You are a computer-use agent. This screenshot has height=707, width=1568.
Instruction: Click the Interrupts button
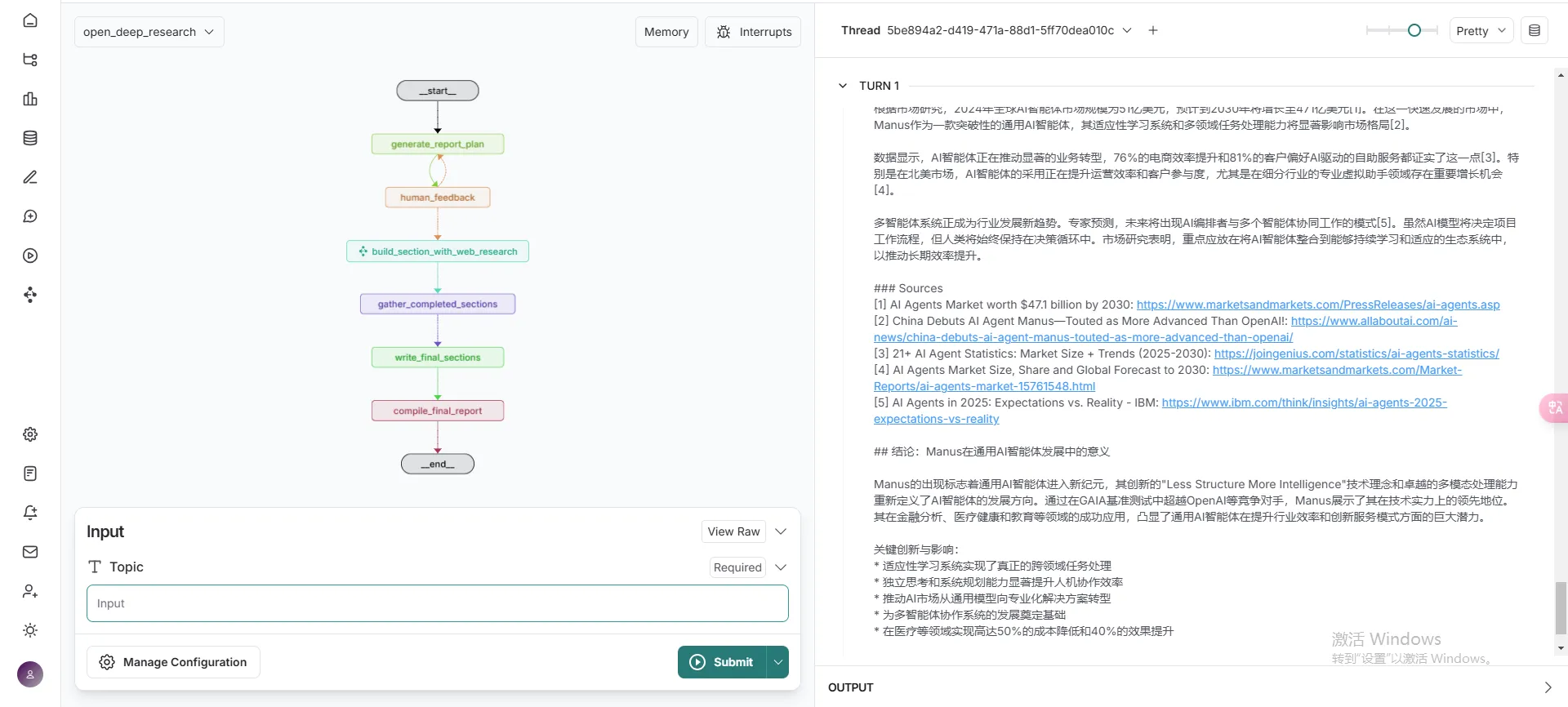(x=754, y=32)
